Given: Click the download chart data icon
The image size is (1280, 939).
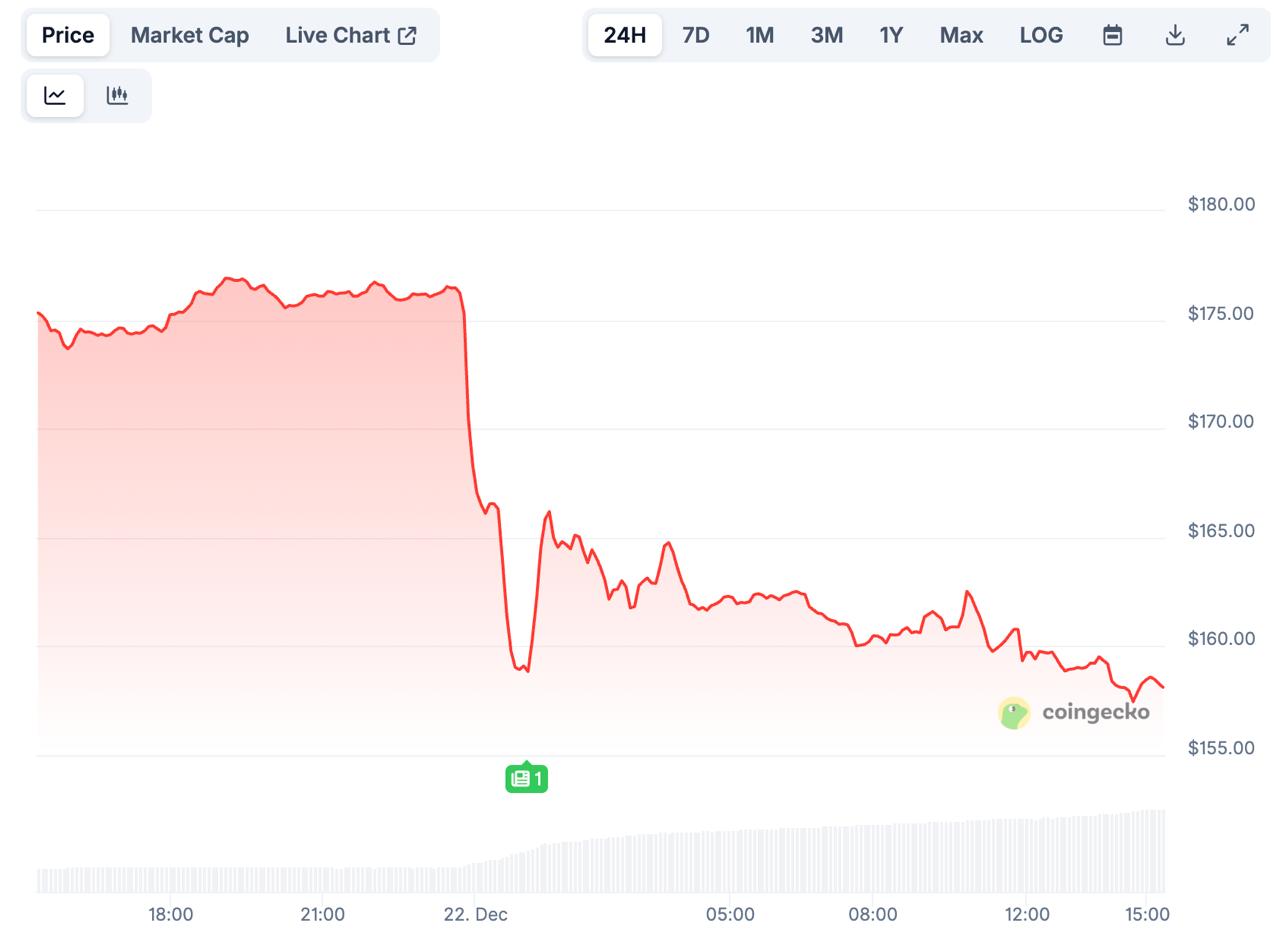Looking at the screenshot, I should click(1175, 34).
